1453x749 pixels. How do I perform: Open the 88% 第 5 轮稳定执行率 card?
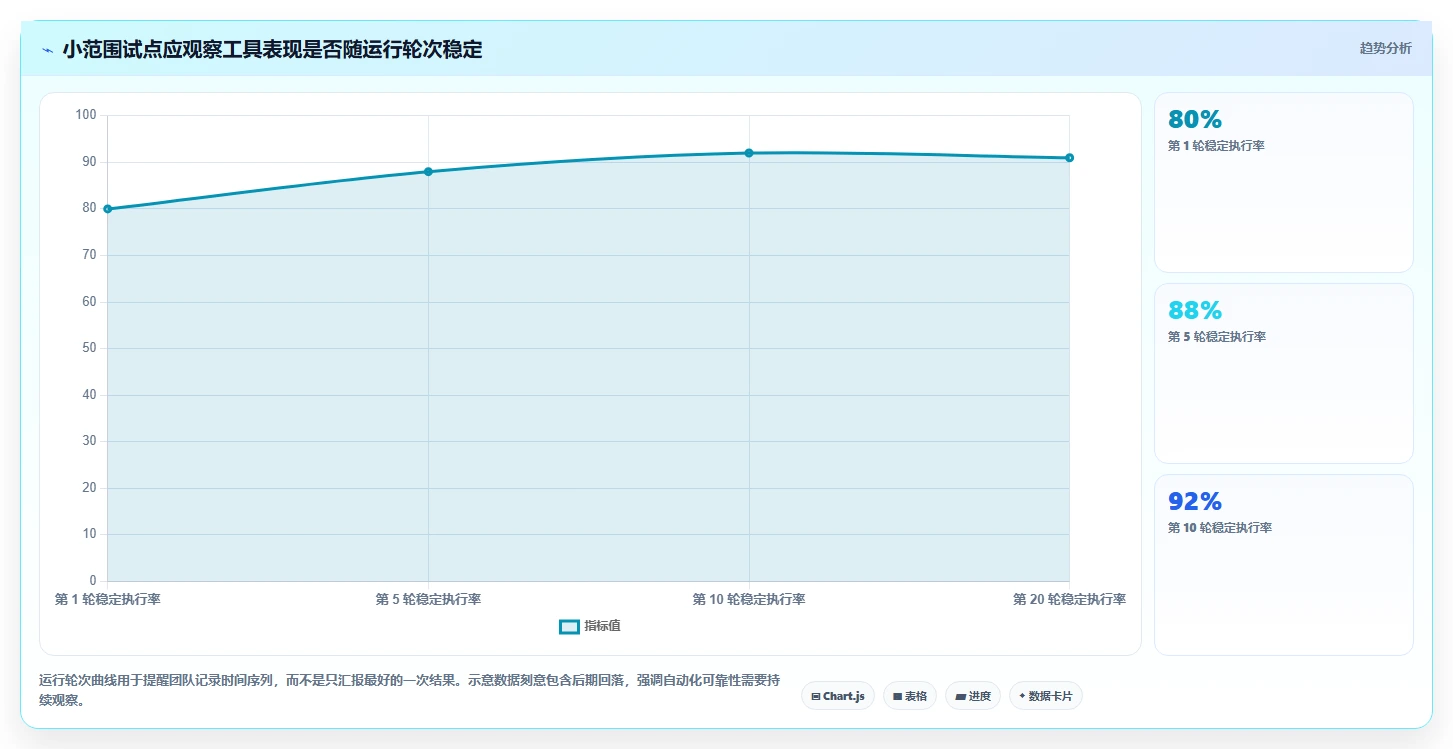(x=1284, y=373)
